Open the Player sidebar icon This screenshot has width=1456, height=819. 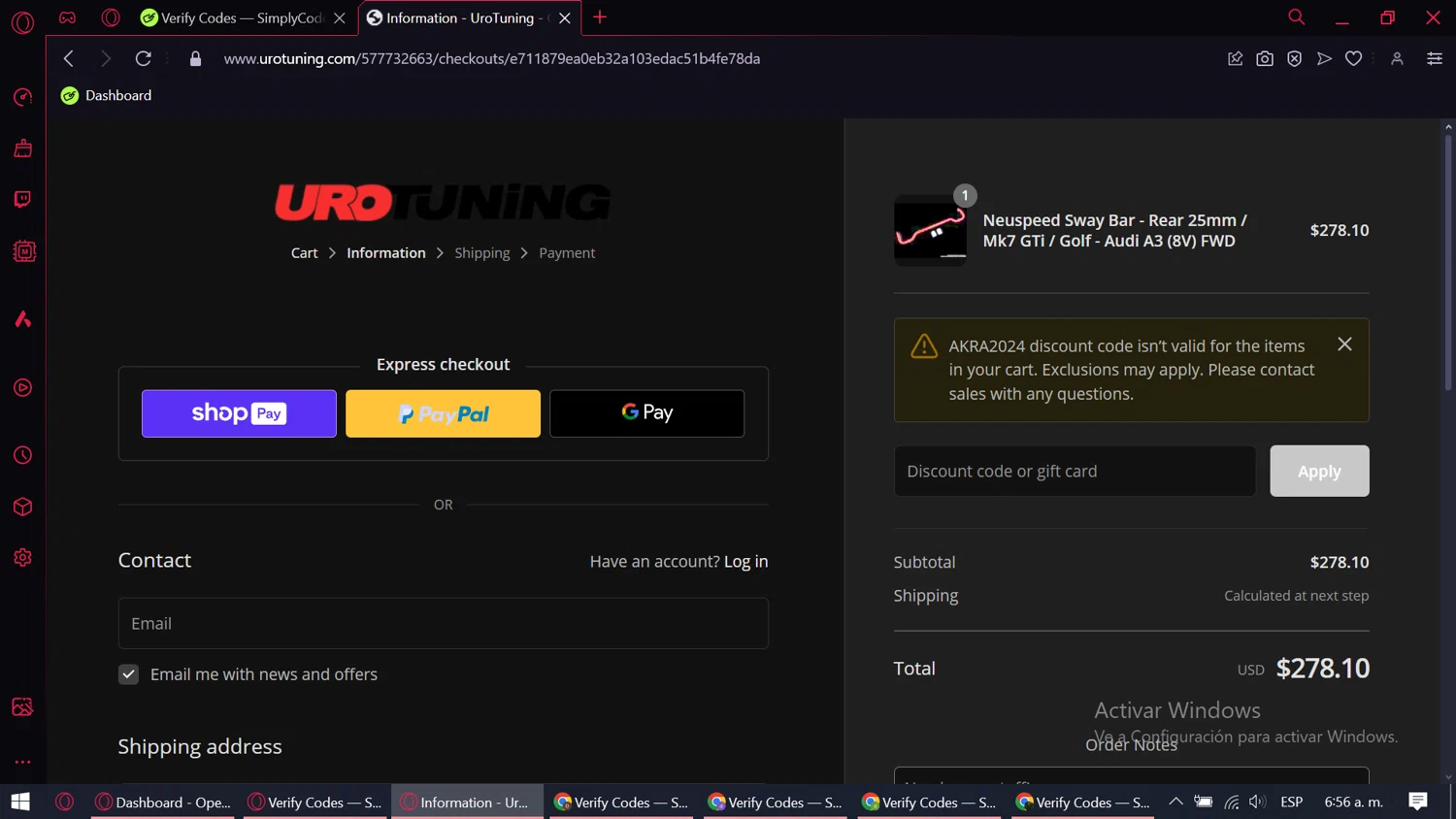[x=22, y=388]
